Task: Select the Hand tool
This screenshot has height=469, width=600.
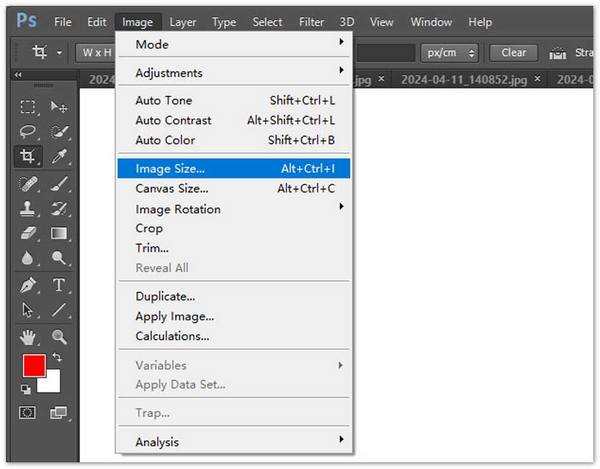Action: pos(28,337)
